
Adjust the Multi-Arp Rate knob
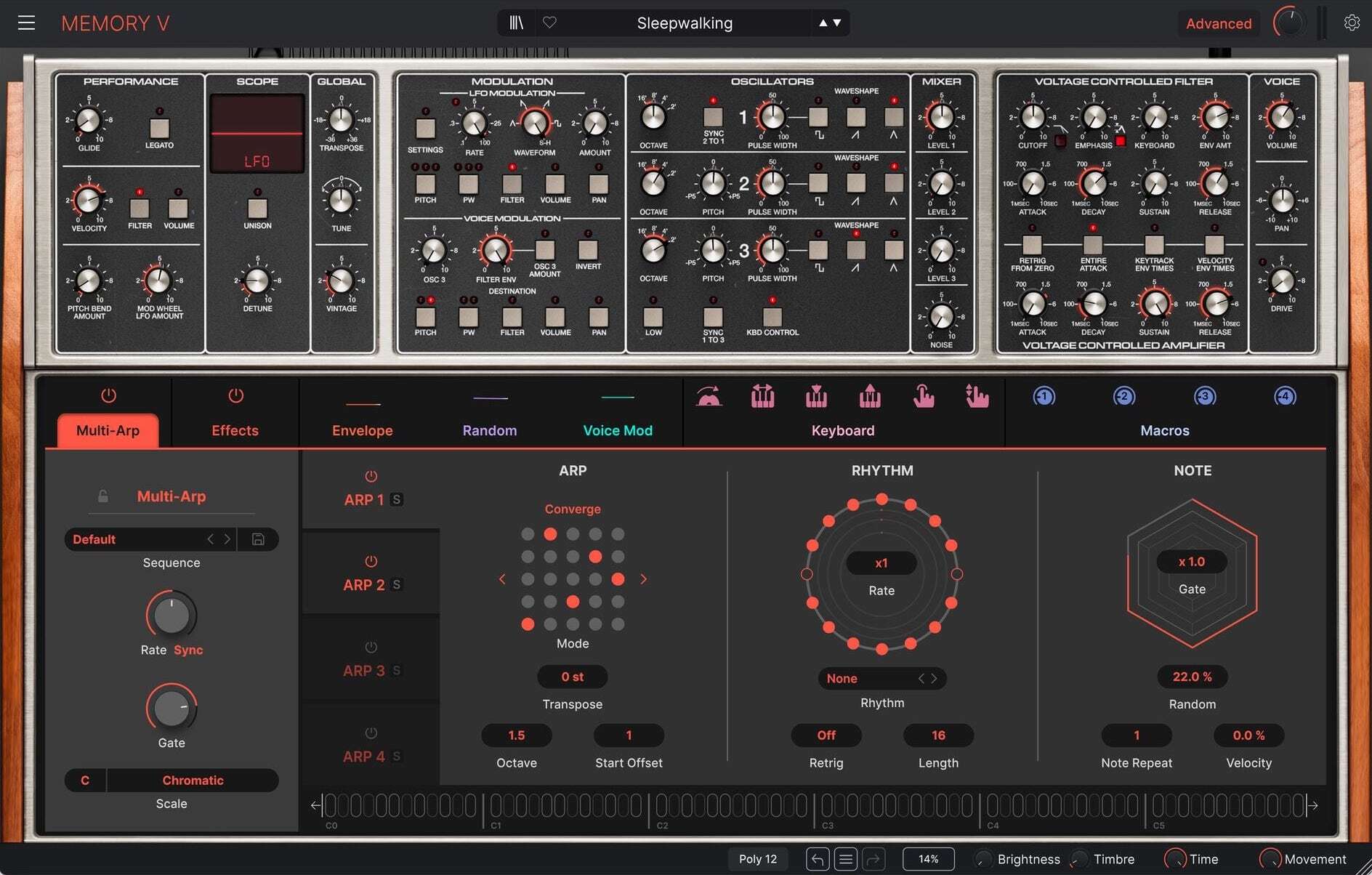pos(172,615)
